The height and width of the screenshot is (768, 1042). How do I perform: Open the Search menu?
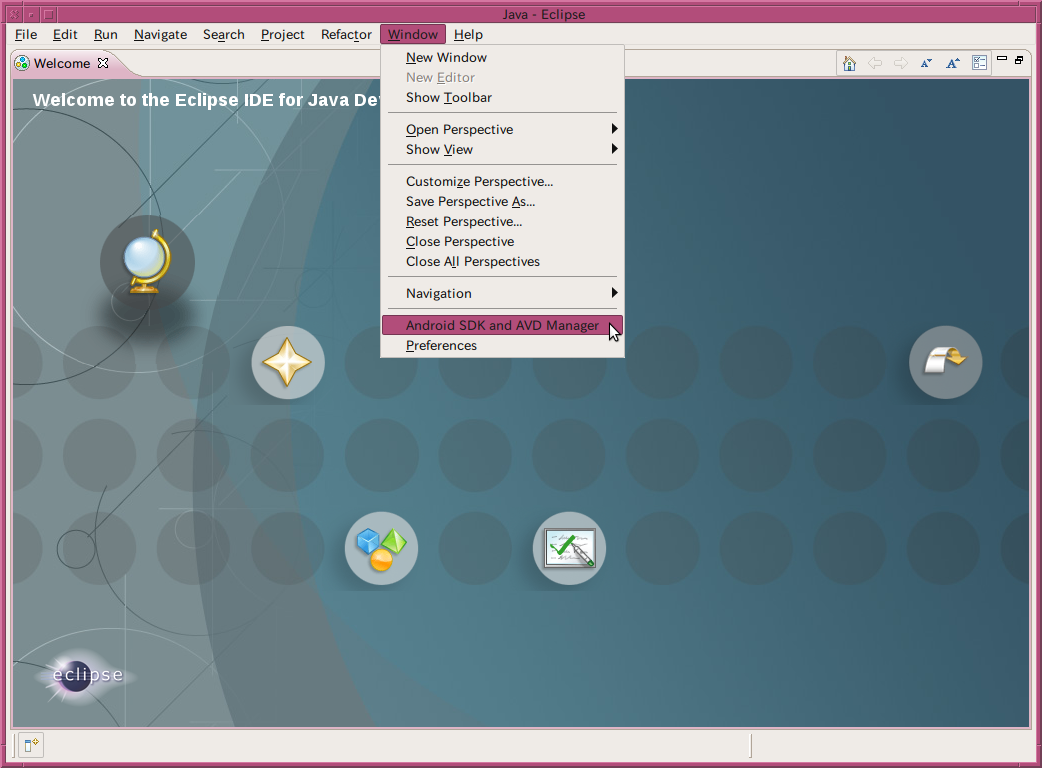pos(224,35)
